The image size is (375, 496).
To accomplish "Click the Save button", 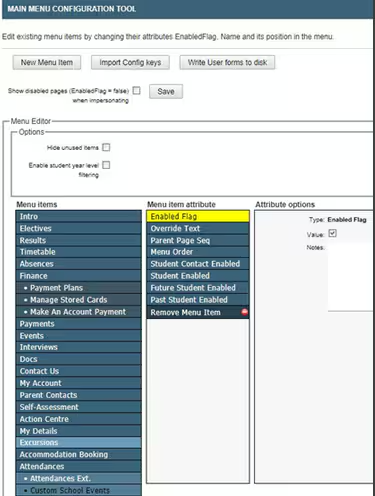I will click(166, 91).
